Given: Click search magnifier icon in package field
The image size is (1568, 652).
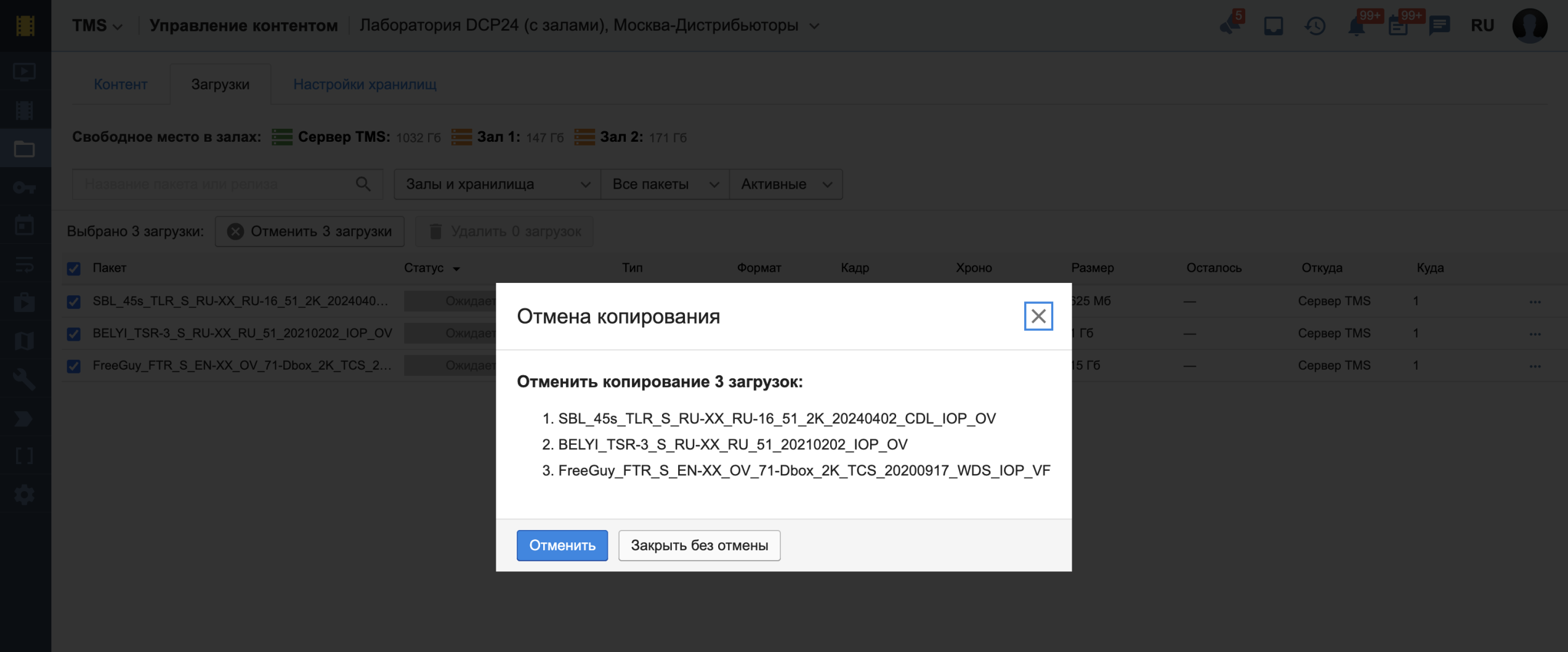Looking at the screenshot, I should click(363, 184).
